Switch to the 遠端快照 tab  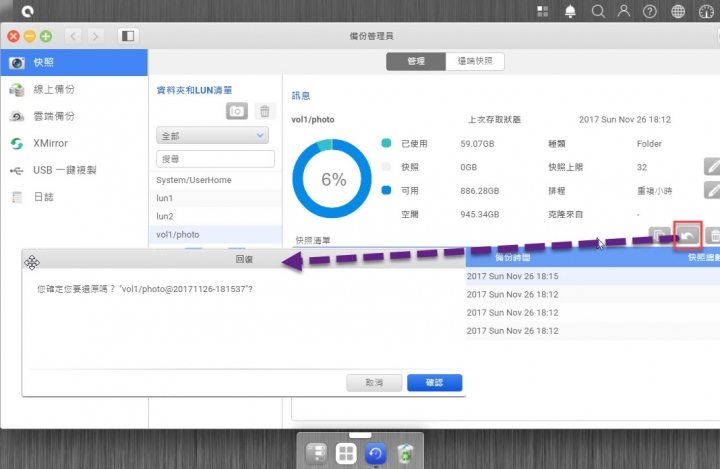[x=475, y=61]
